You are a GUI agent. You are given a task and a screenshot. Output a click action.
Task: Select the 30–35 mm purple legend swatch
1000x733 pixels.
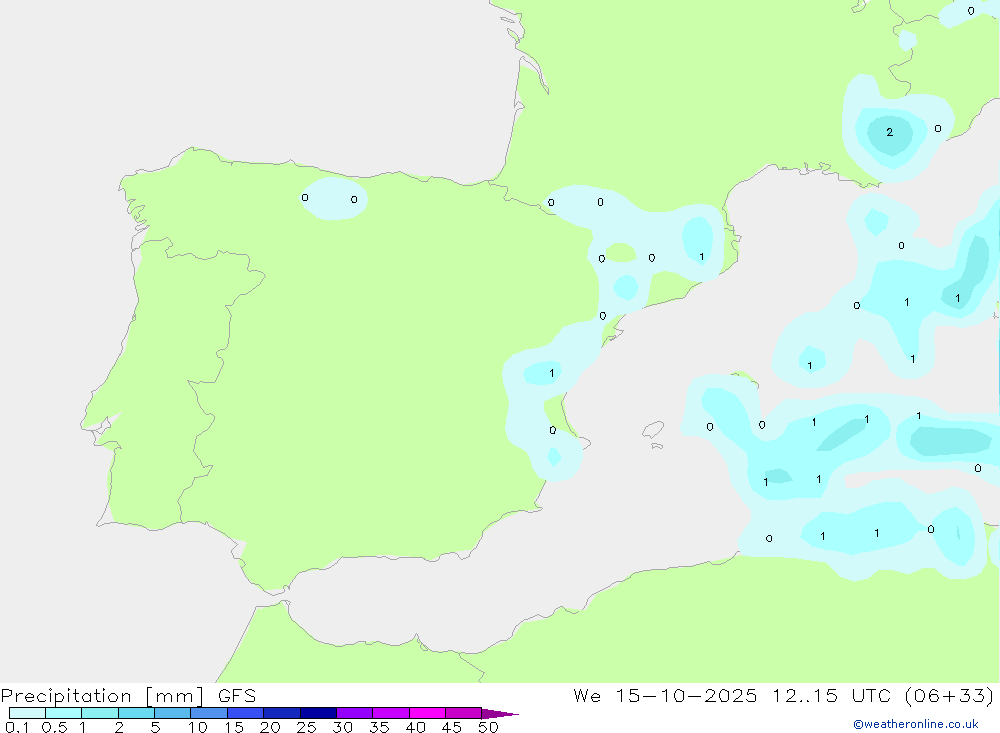[x=355, y=713]
